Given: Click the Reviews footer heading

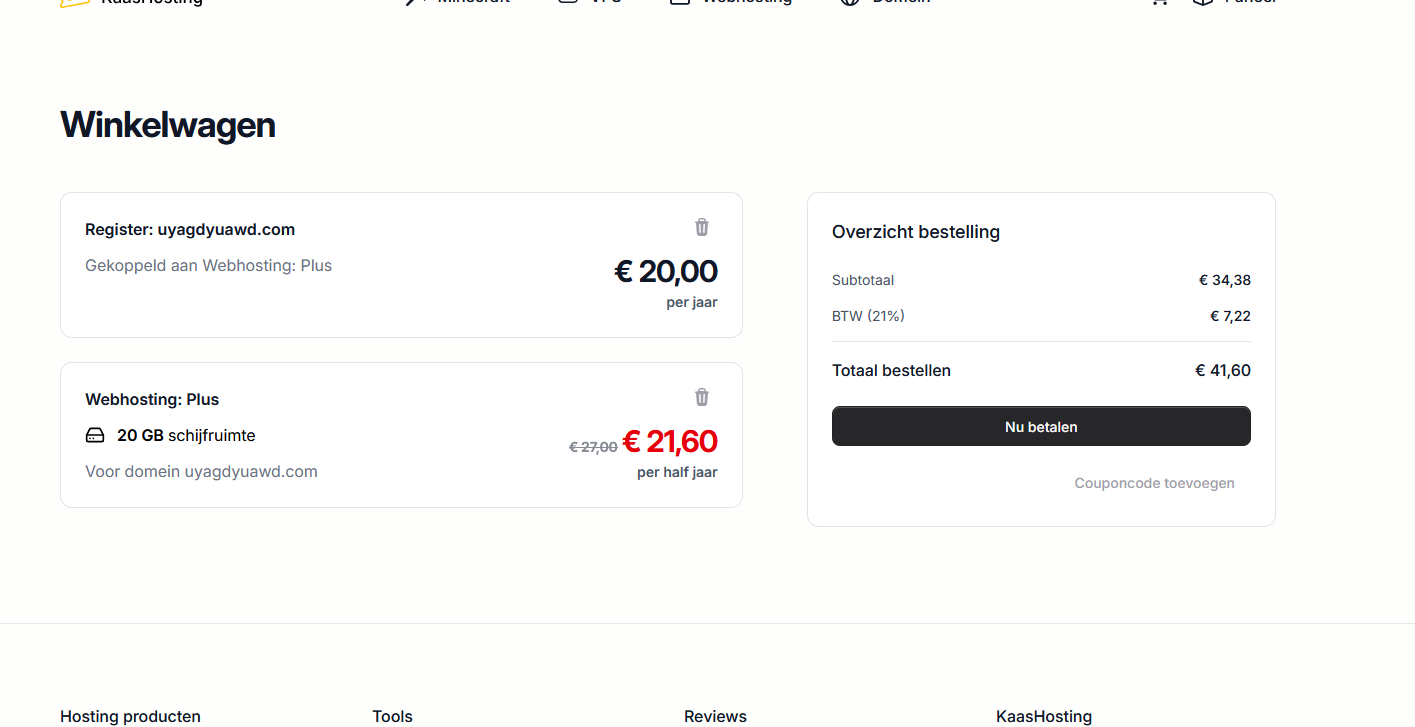Looking at the screenshot, I should coord(715,716).
